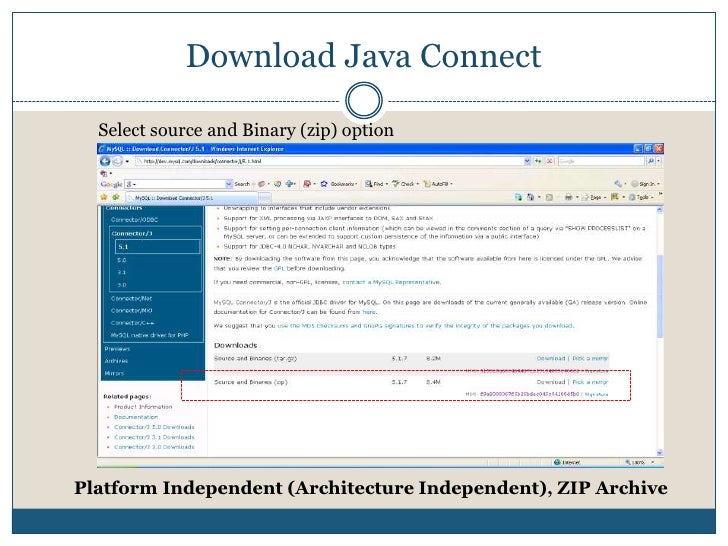
Task: Click the IE search box field
Action: coord(601,161)
